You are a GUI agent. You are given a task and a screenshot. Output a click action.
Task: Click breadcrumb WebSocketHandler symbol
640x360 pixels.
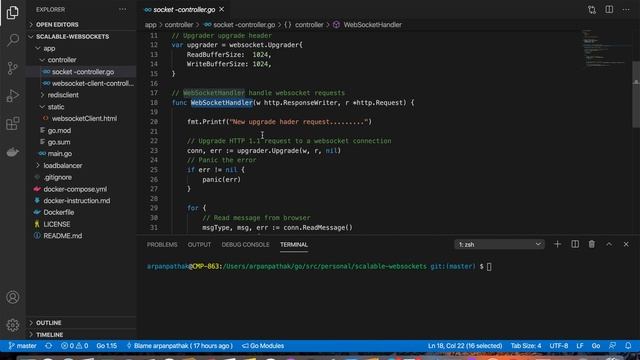(372, 24)
